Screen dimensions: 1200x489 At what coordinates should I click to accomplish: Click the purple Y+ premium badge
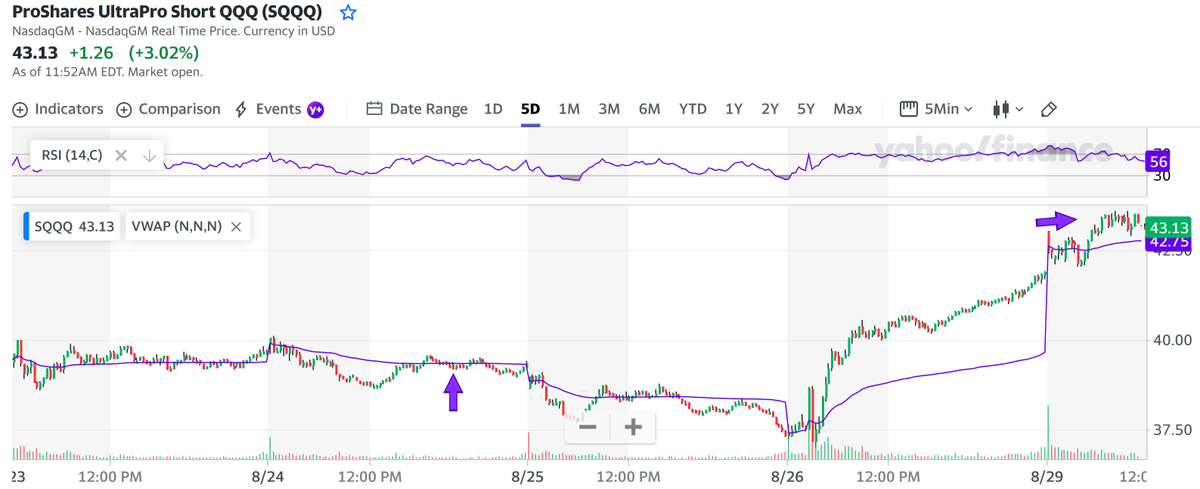[315, 109]
